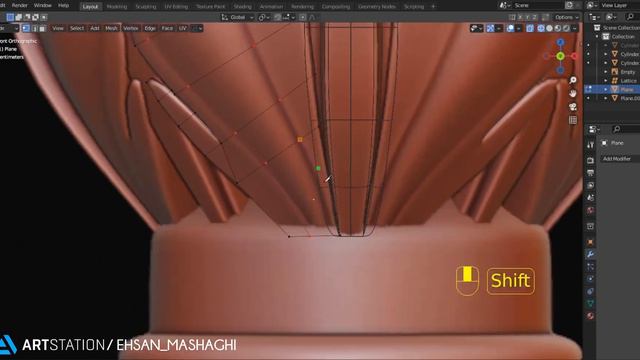Screen dimensions: 640x360
Task: Click green Y axis on navigation gizmo
Action: [560, 56]
